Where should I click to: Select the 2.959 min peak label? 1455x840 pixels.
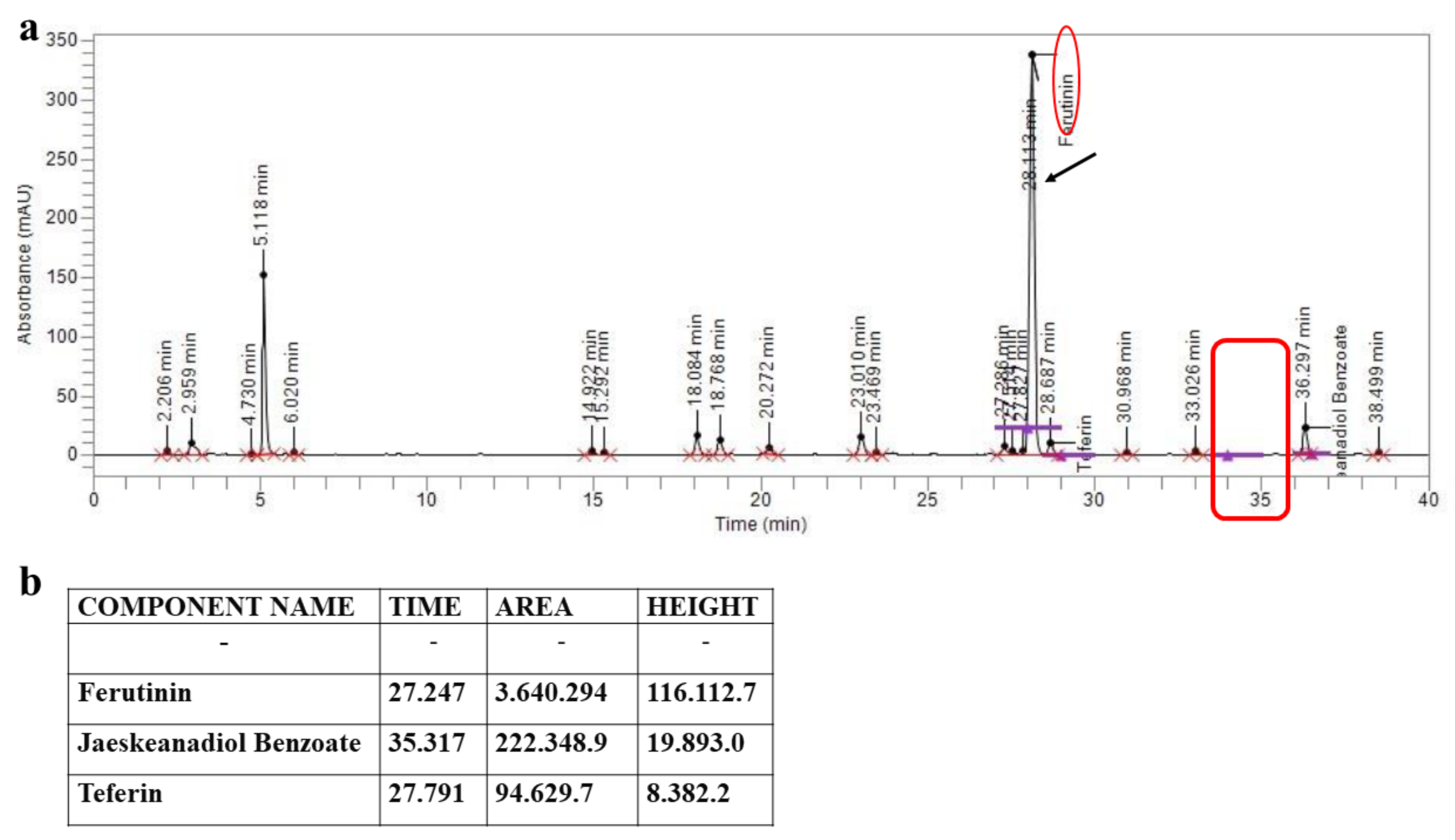[x=189, y=373]
